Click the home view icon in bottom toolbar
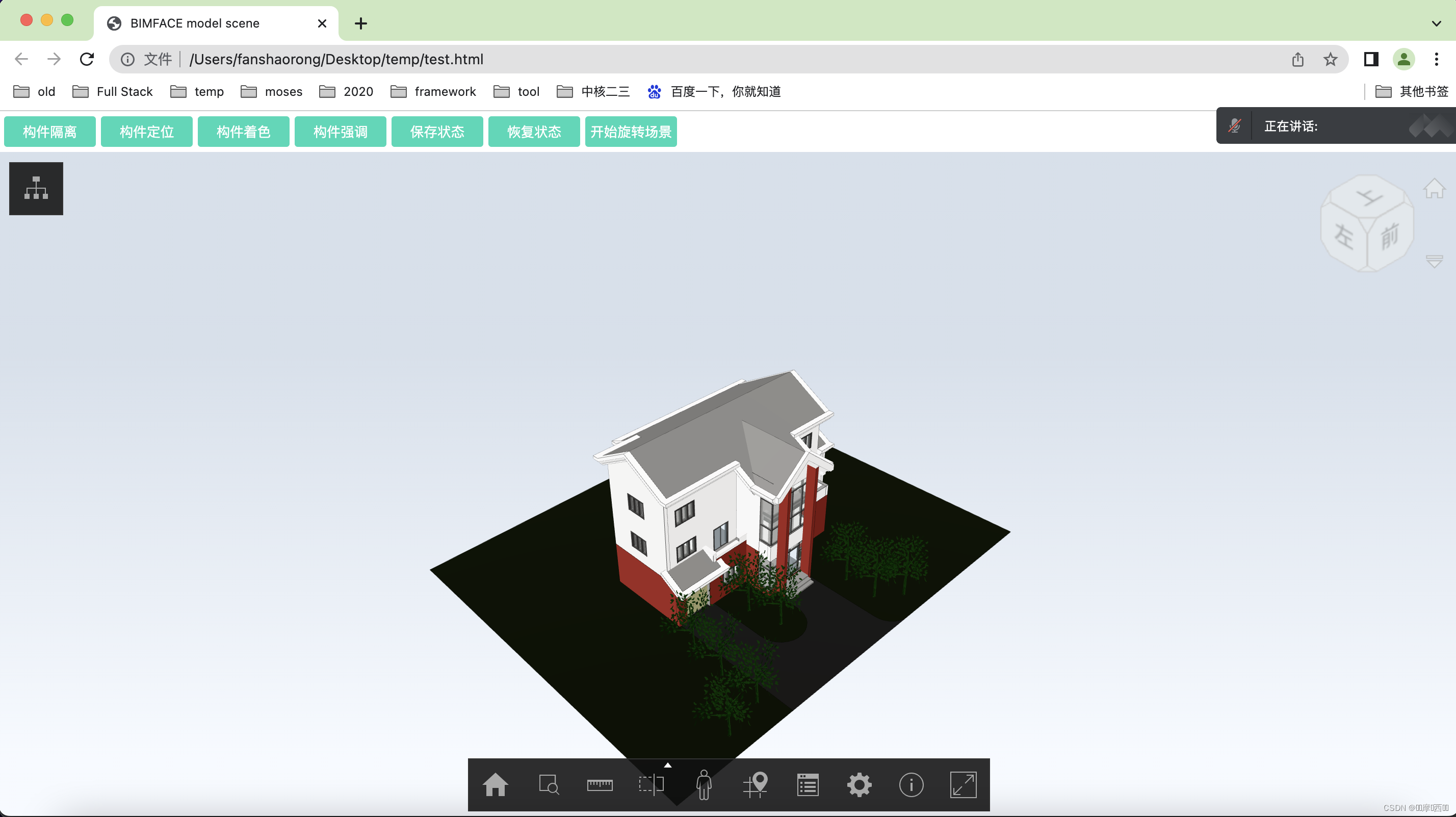 point(495,785)
